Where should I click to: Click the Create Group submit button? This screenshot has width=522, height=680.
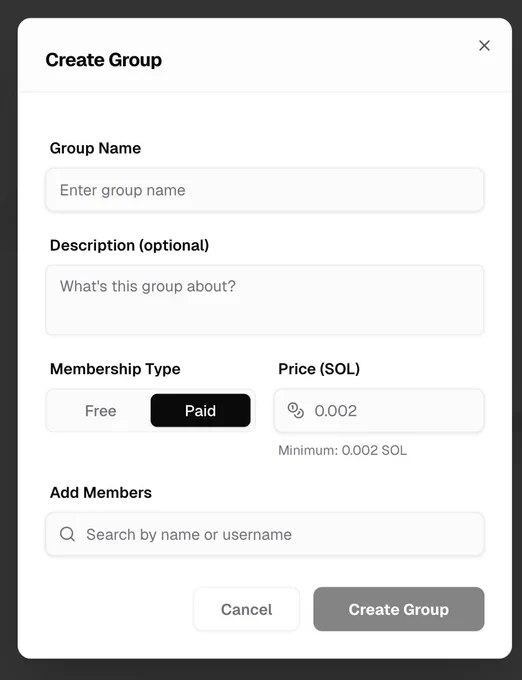[398, 609]
